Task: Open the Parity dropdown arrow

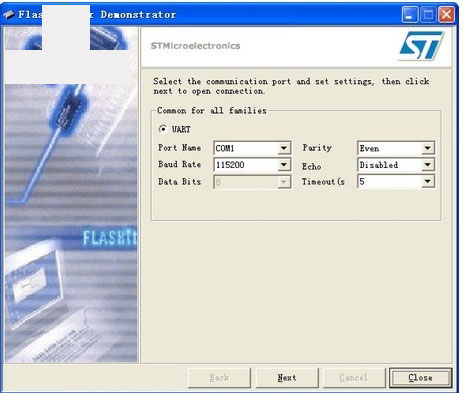Action: 427,148
